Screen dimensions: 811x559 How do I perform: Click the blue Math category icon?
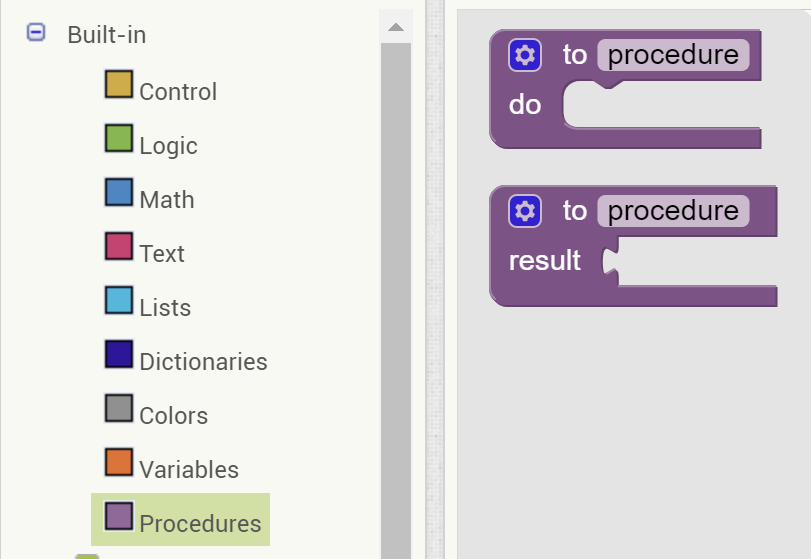coord(119,192)
